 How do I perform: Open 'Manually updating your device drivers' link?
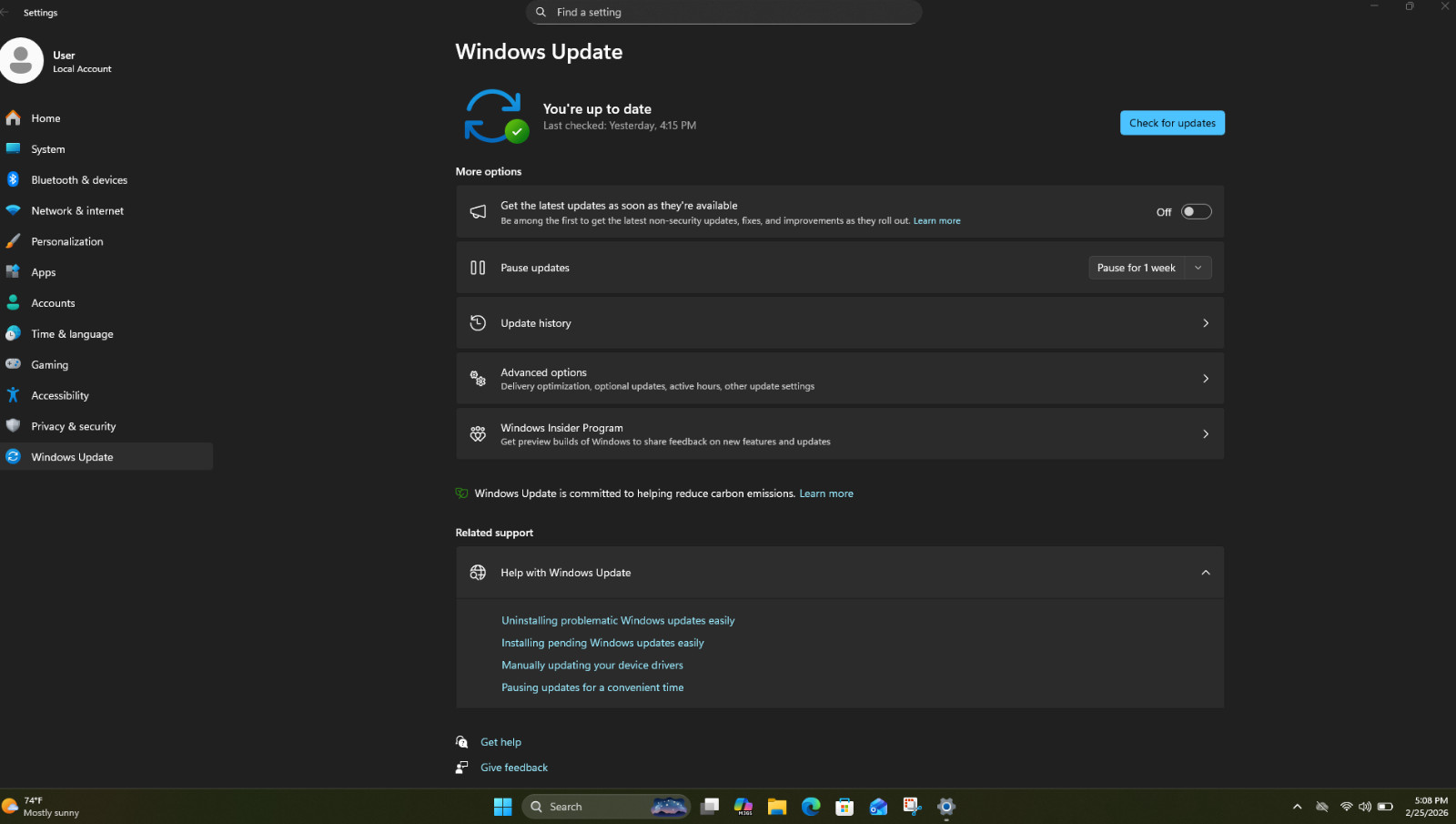(x=592, y=666)
